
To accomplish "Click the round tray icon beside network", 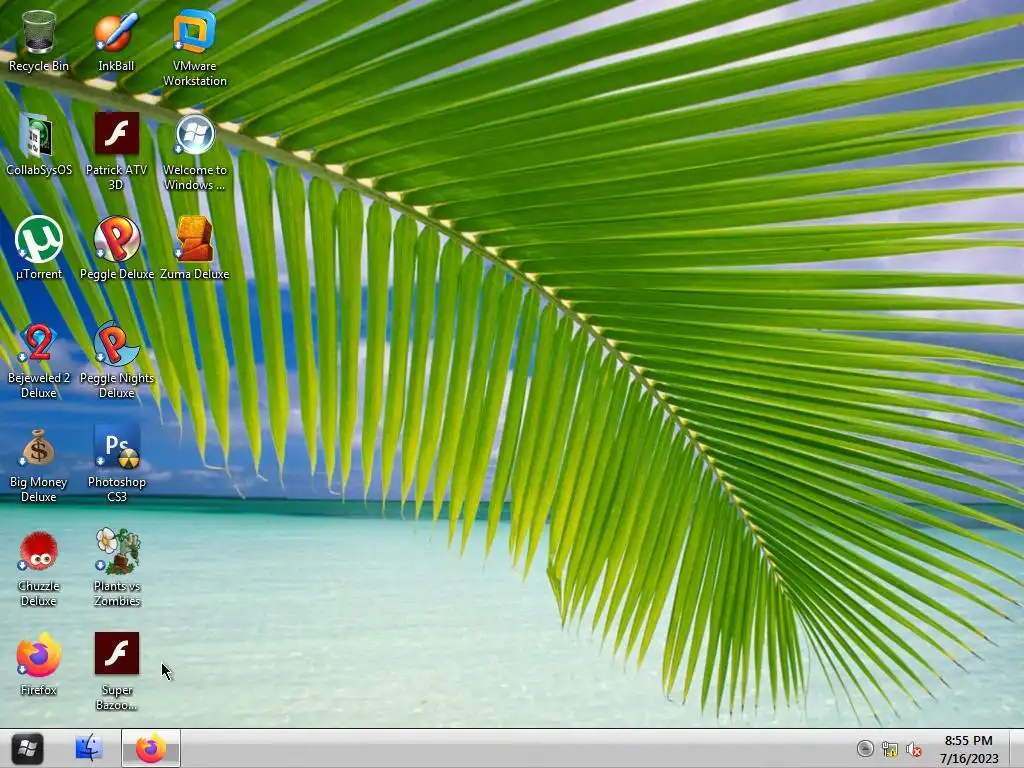I will coord(865,748).
